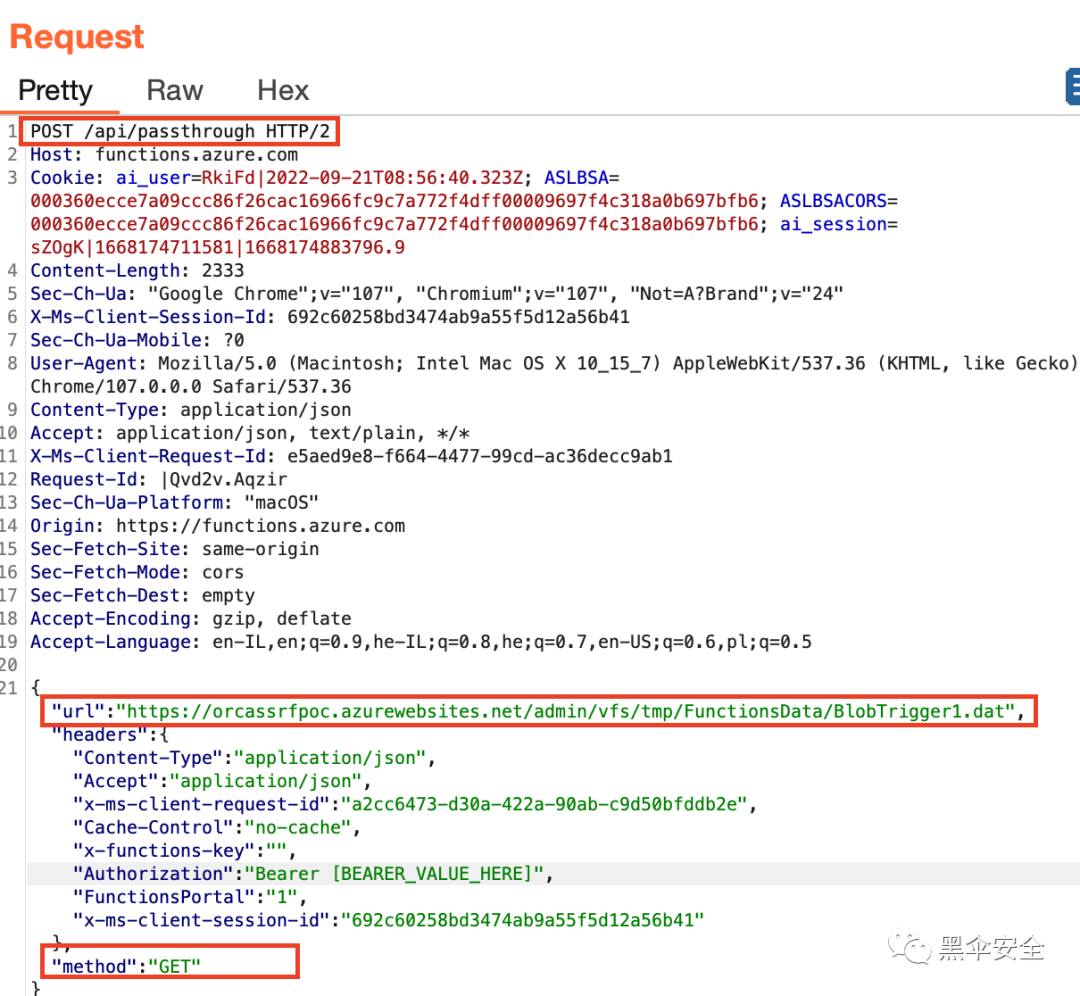Click the Content-Type: application/json header

[191, 410]
